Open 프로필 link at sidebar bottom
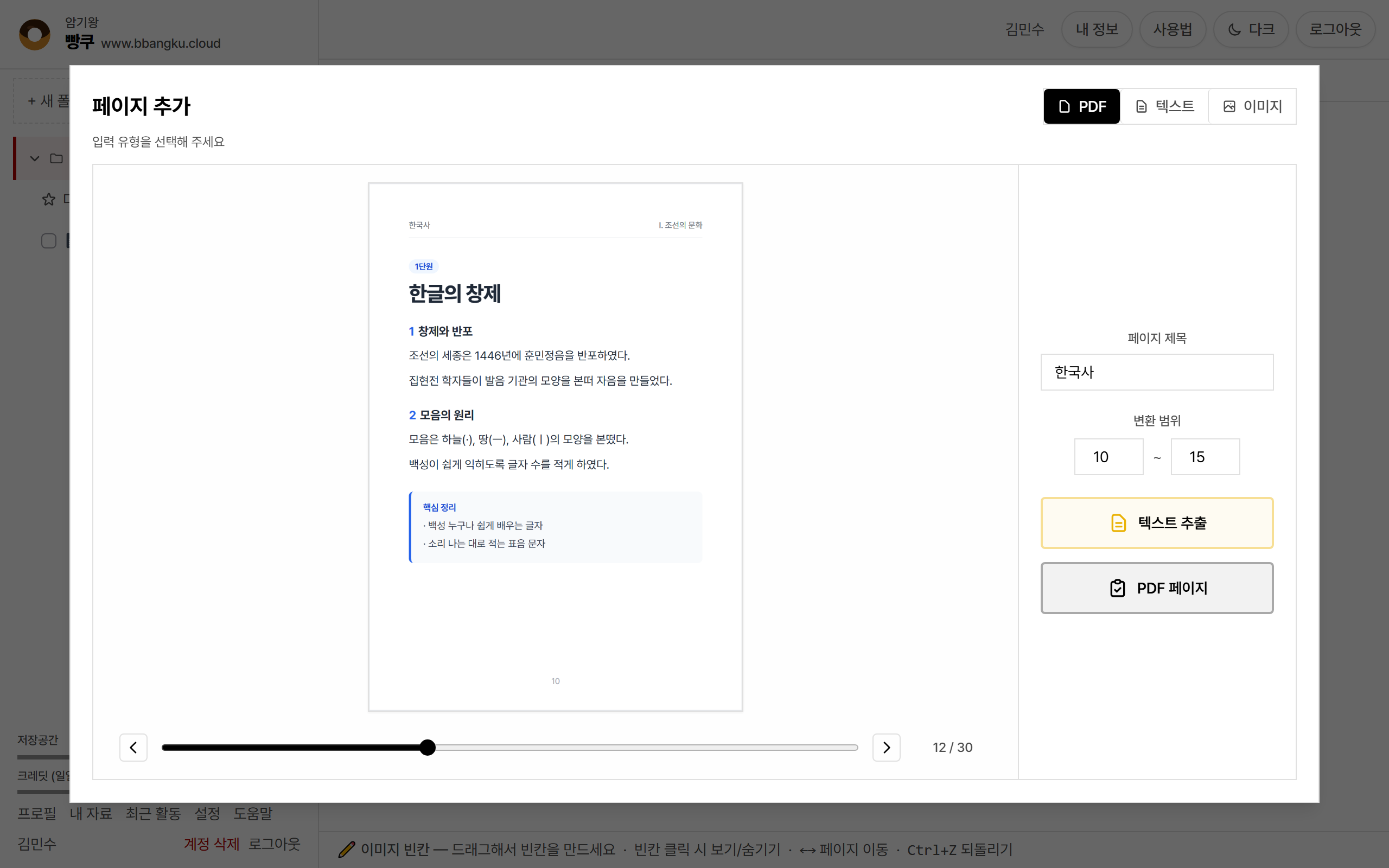1389x868 pixels. (x=37, y=813)
